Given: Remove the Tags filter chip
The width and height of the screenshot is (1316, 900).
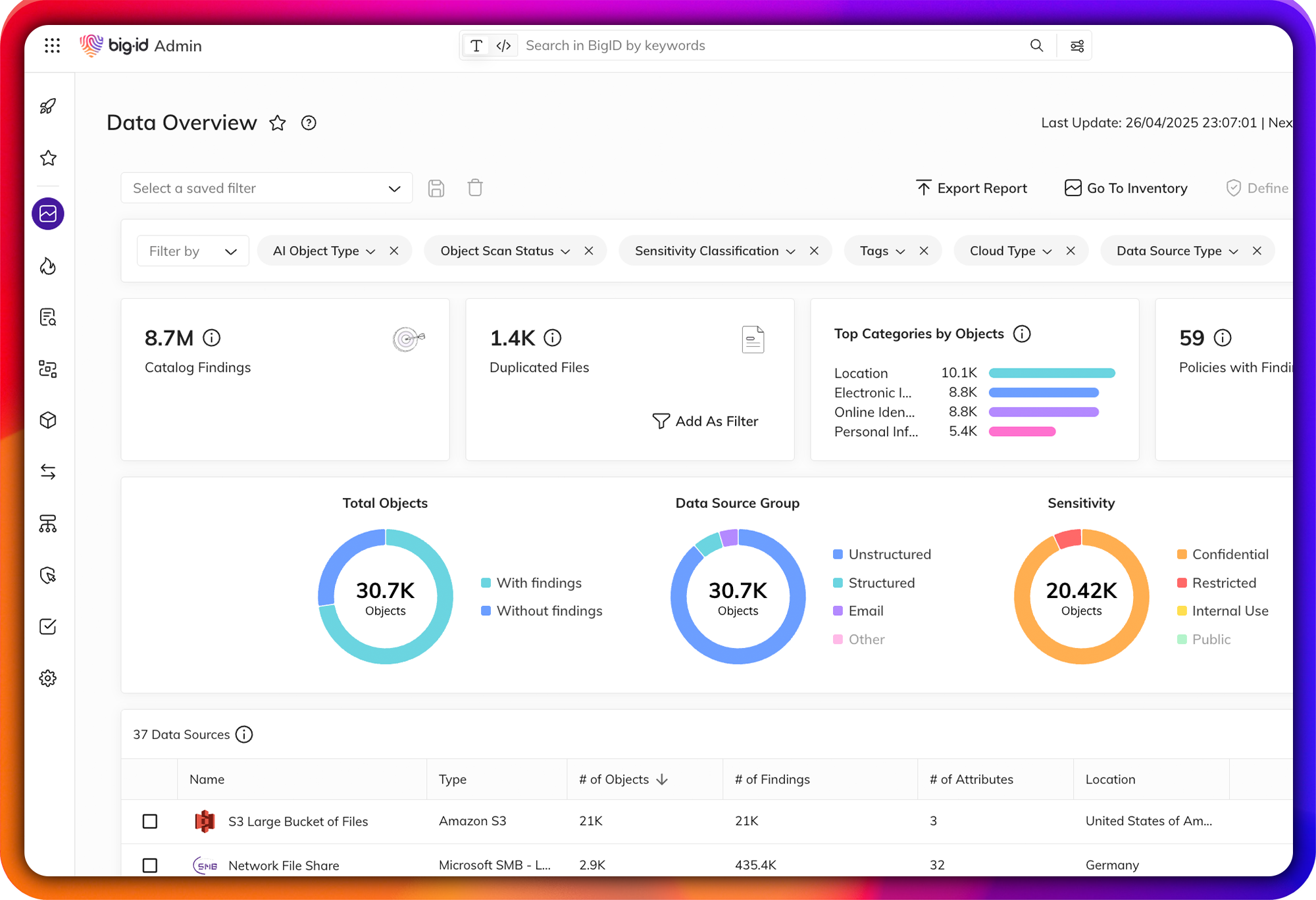Looking at the screenshot, I should click(x=924, y=251).
